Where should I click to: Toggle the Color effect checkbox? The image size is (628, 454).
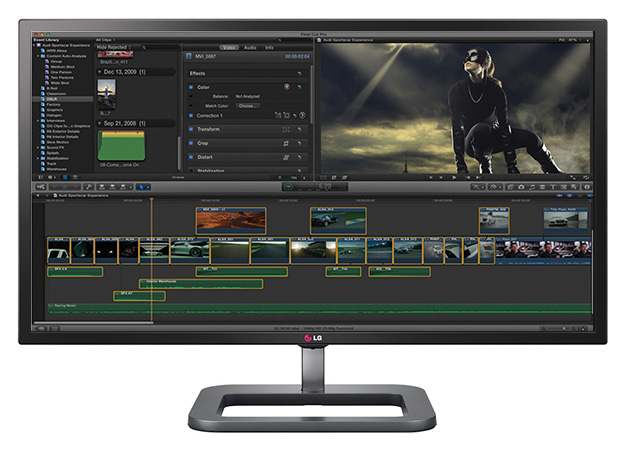click(x=191, y=87)
